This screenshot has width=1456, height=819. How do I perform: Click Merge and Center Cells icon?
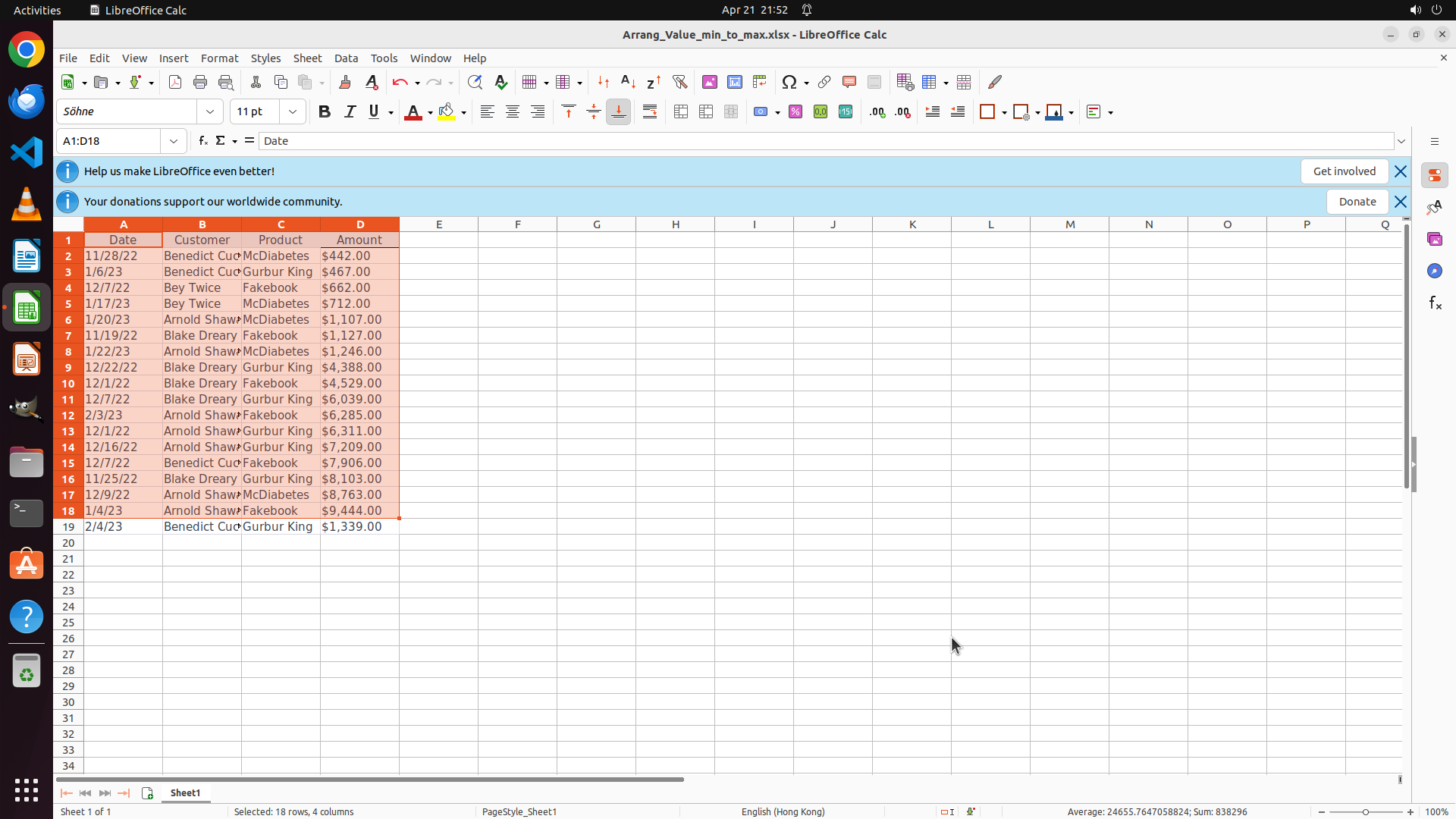pos(681,112)
